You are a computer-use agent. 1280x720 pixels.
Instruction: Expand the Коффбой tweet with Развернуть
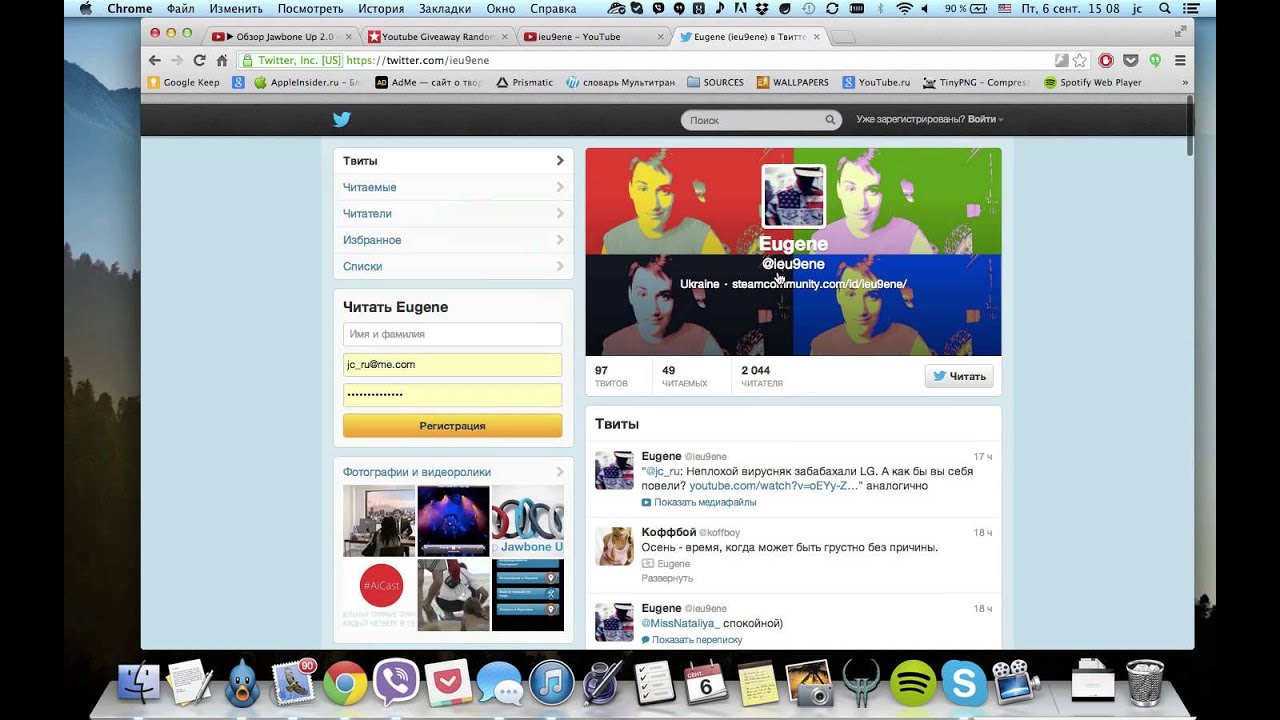pos(667,578)
